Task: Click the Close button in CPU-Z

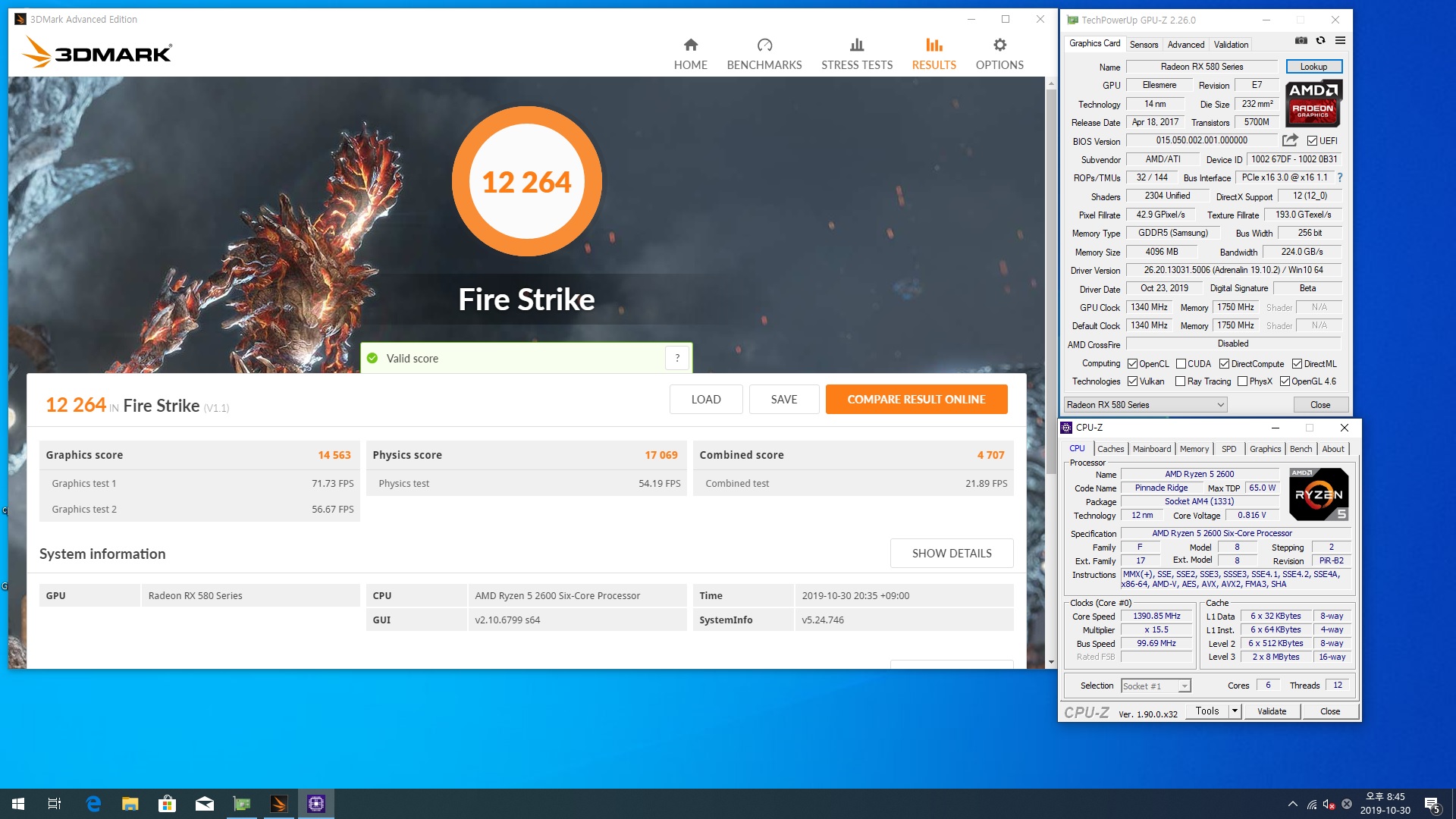Action: (x=1330, y=711)
